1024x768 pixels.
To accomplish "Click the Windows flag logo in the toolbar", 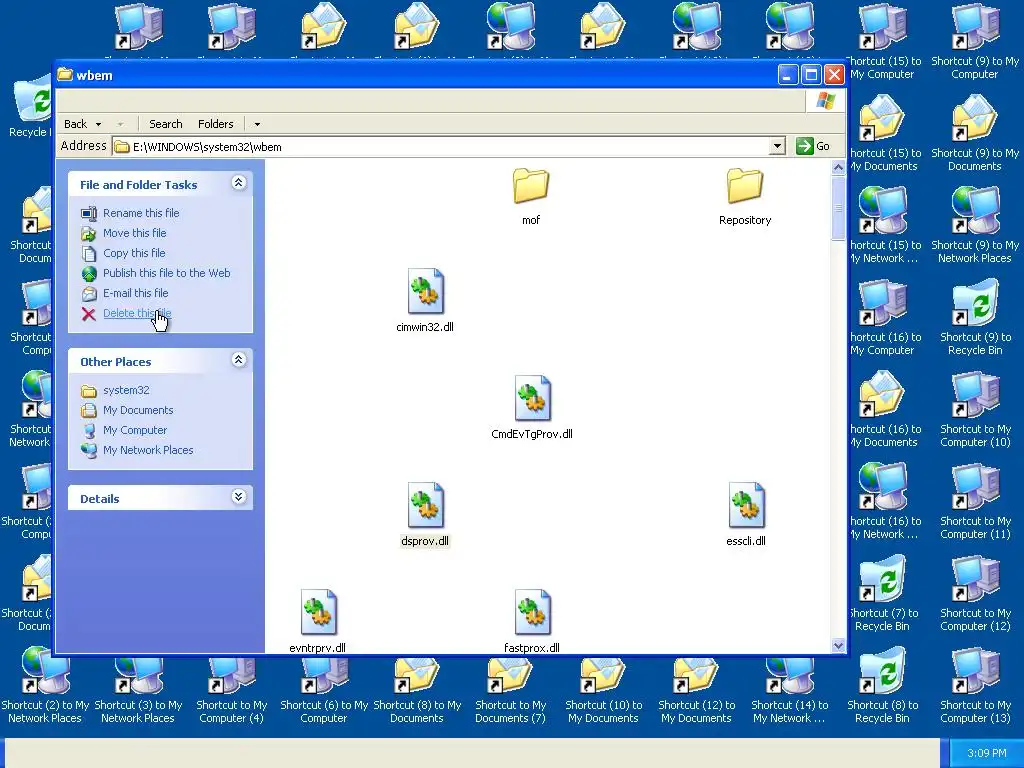I will click(x=825, y=101).
